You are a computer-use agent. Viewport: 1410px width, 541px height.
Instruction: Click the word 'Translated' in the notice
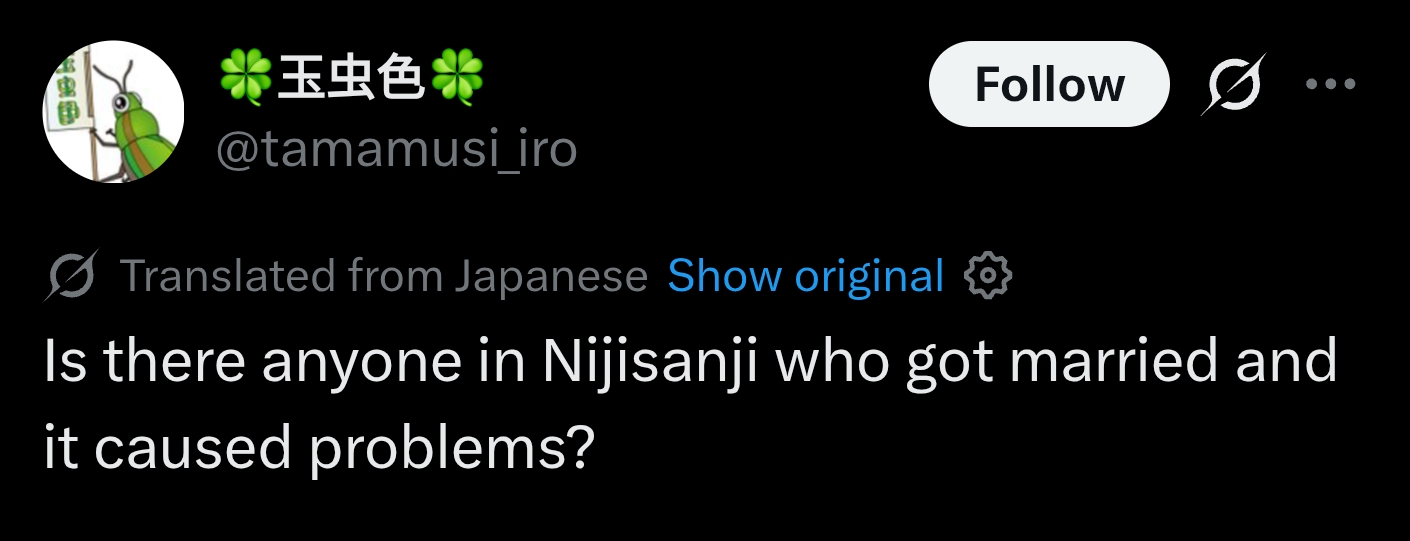228,276
